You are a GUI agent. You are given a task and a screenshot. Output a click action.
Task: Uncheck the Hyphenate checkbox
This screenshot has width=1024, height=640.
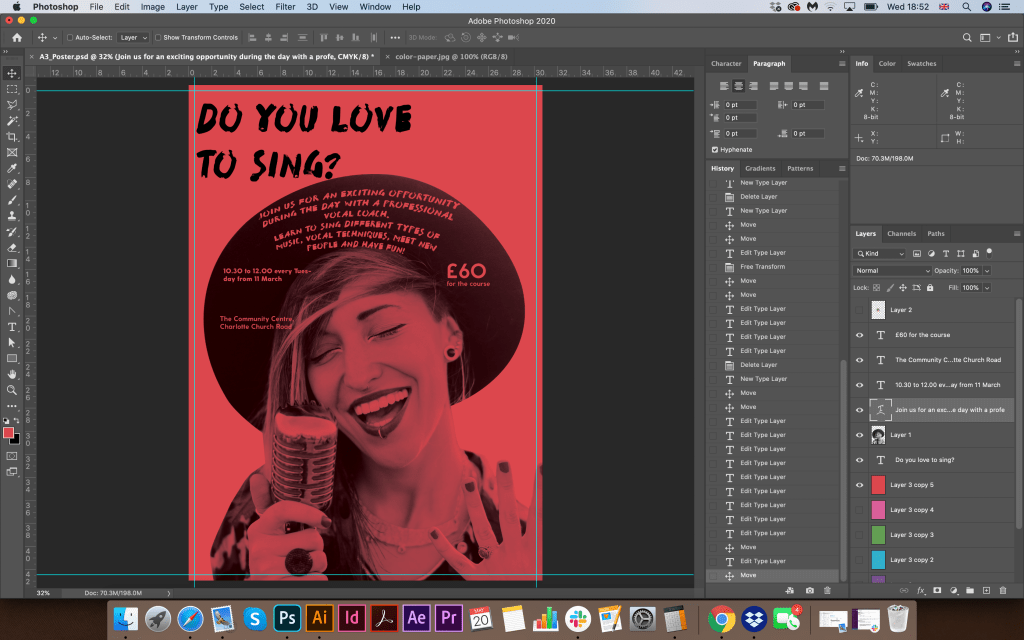click(x=714, y=150)
